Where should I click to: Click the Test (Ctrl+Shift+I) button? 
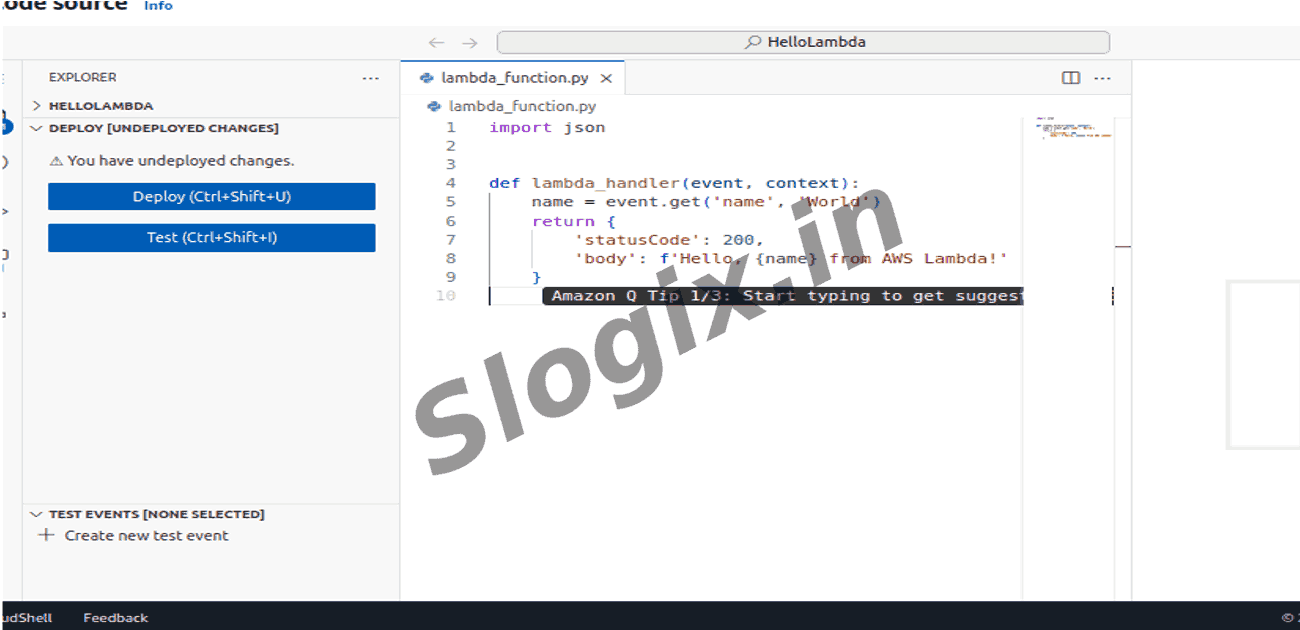[x=211, y=238]
